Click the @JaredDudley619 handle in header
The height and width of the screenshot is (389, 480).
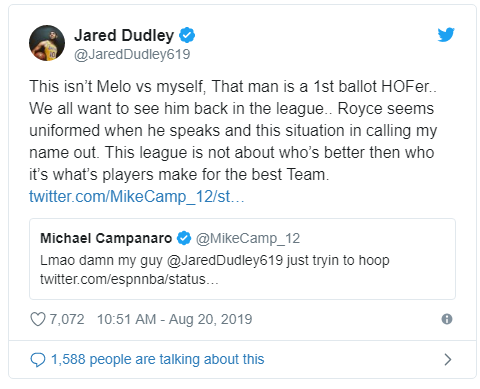(132, 54)
